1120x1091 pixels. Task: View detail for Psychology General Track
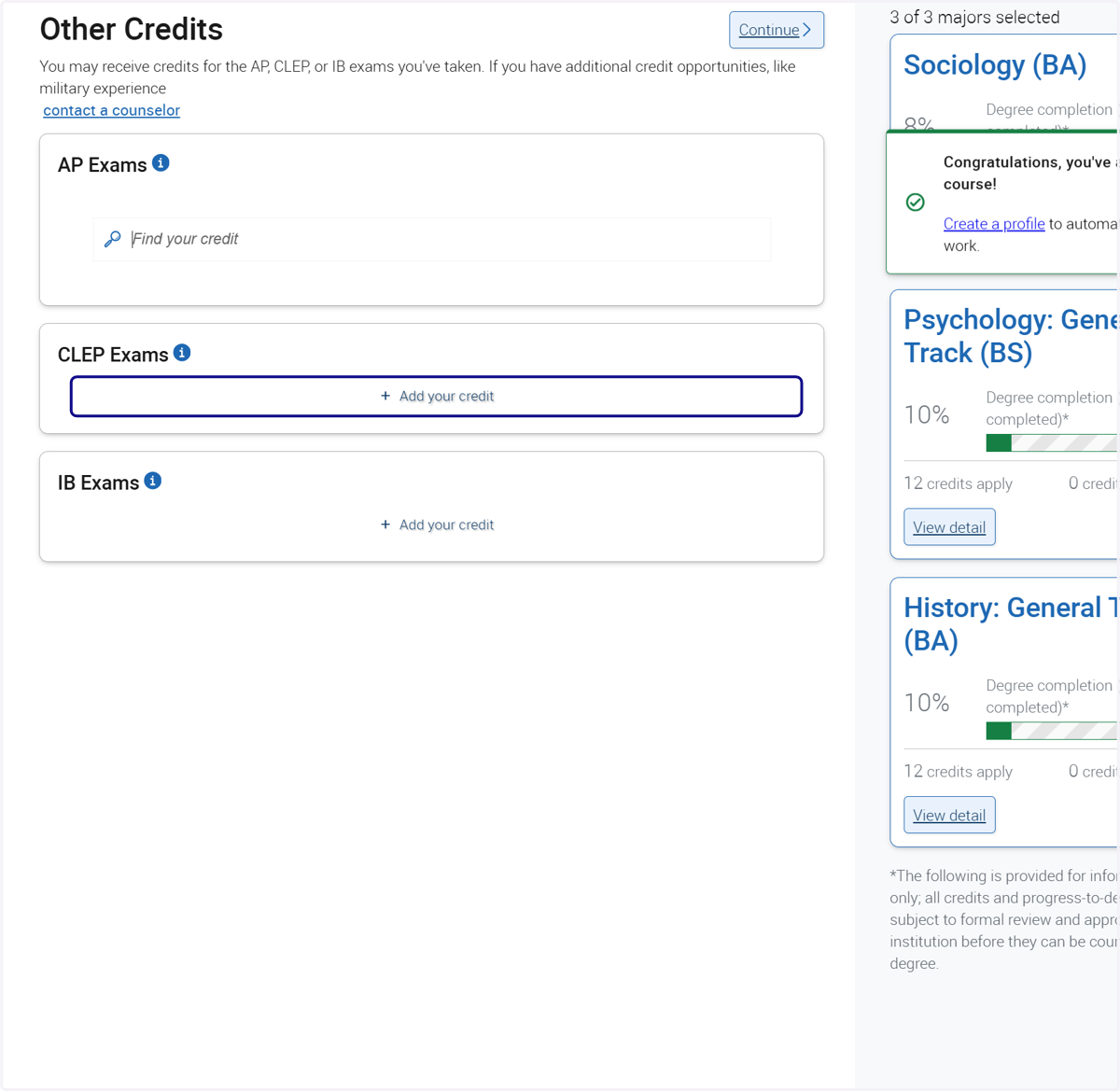[949, 527]
